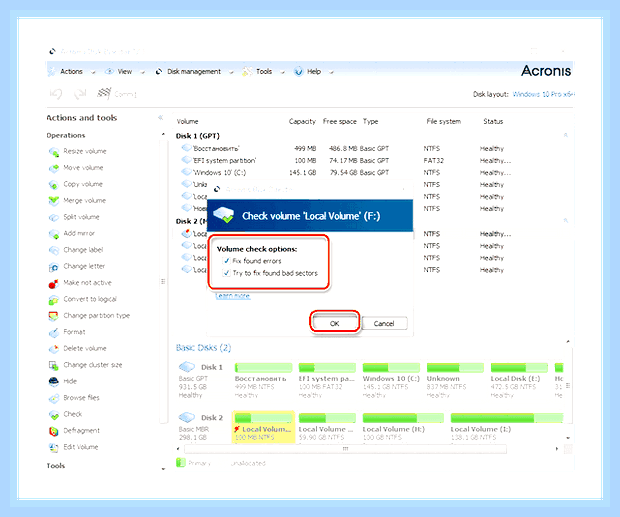Click the Format icon
Viewport: 620px width, 517px height.
click(54, 332)
